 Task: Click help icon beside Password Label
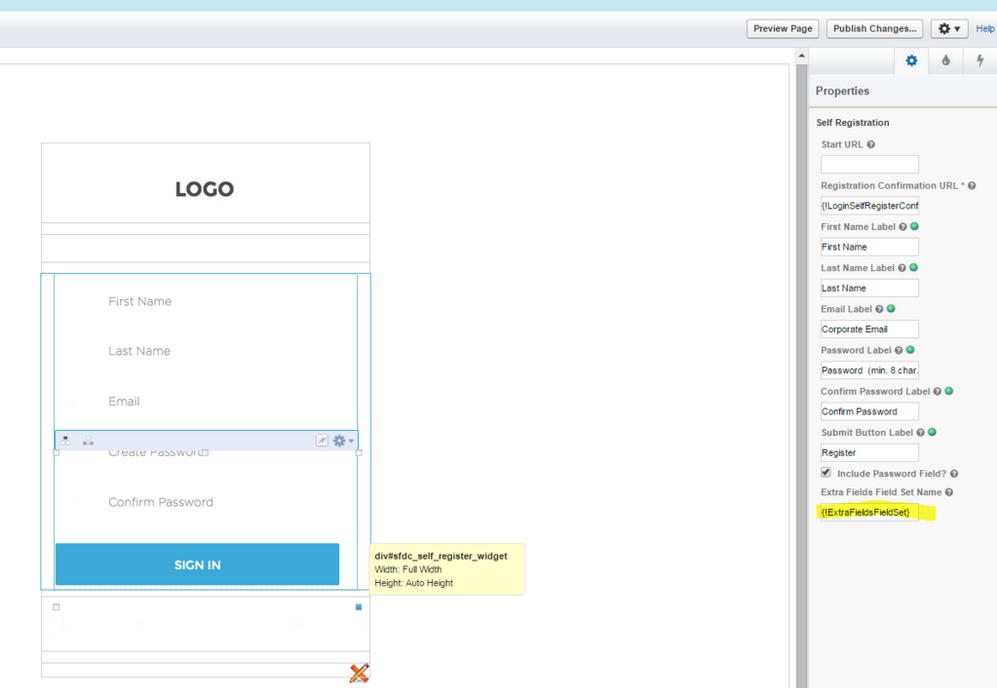pos(898,350)
